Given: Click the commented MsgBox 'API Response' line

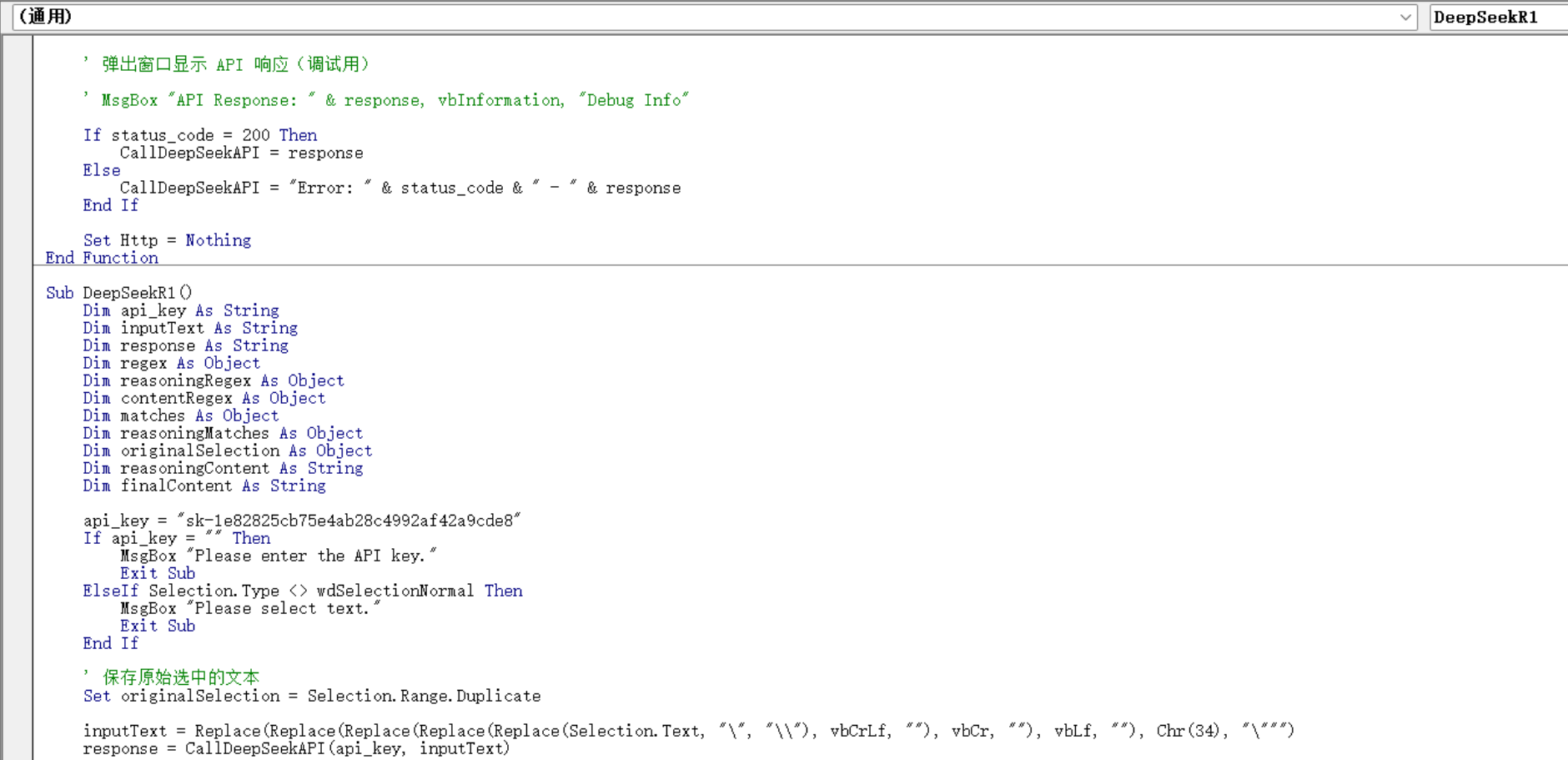Looking at the screenshot, I should tap(386, 100).
